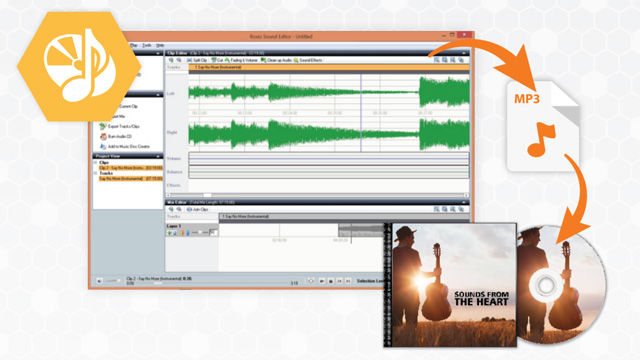
Task: Click Join Clips in Mix Editor
Action: tap(197, 209)
